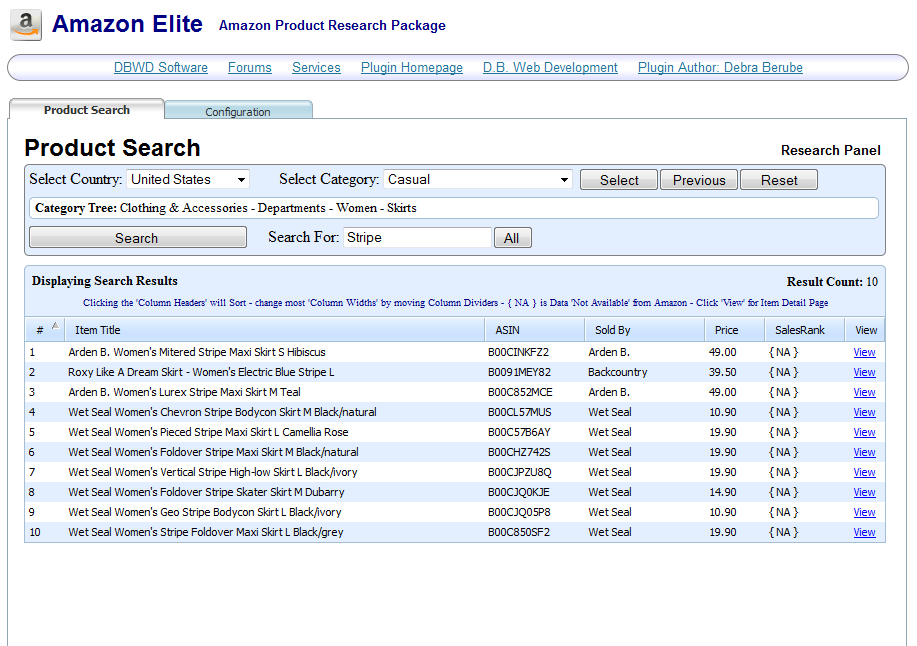
Task: Sort by SalesRank column header
Action: [x=805, y=330]
